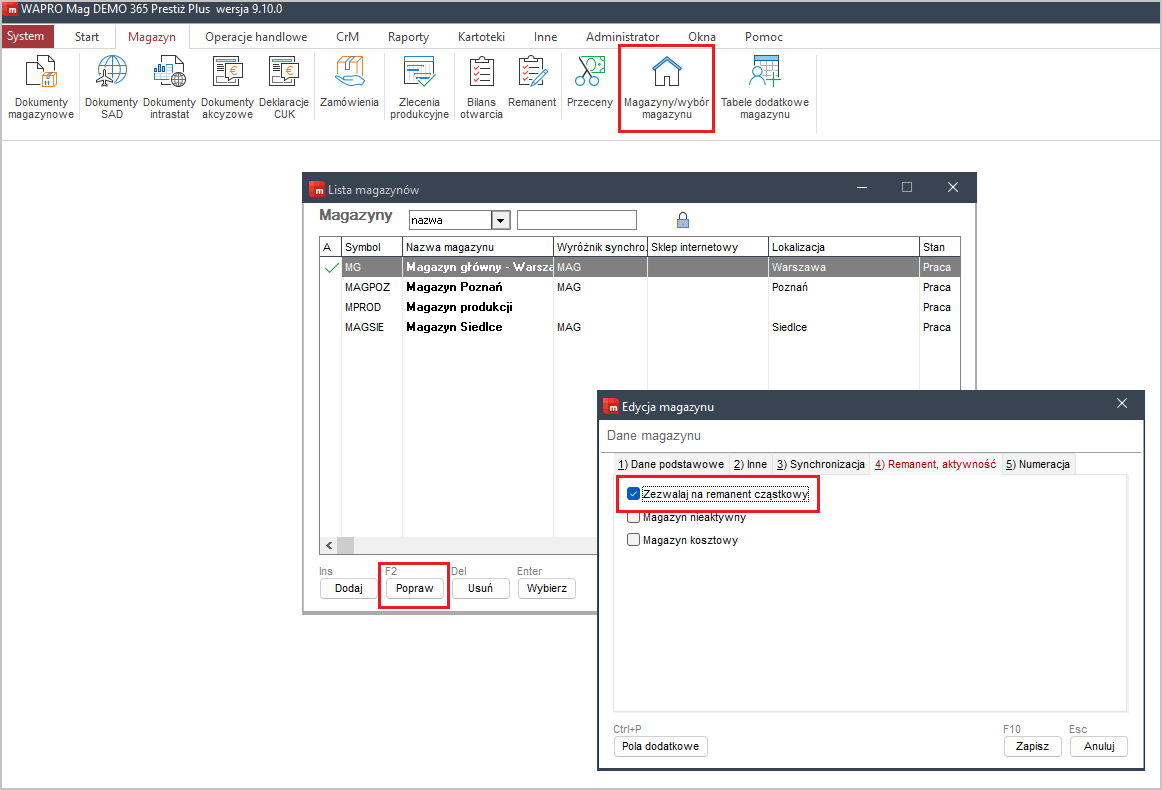This screenshot has height=790, width=1162.
Task: Switch to the Operacje handlowe ribbon tab
Action: click(x=256, y=37)
